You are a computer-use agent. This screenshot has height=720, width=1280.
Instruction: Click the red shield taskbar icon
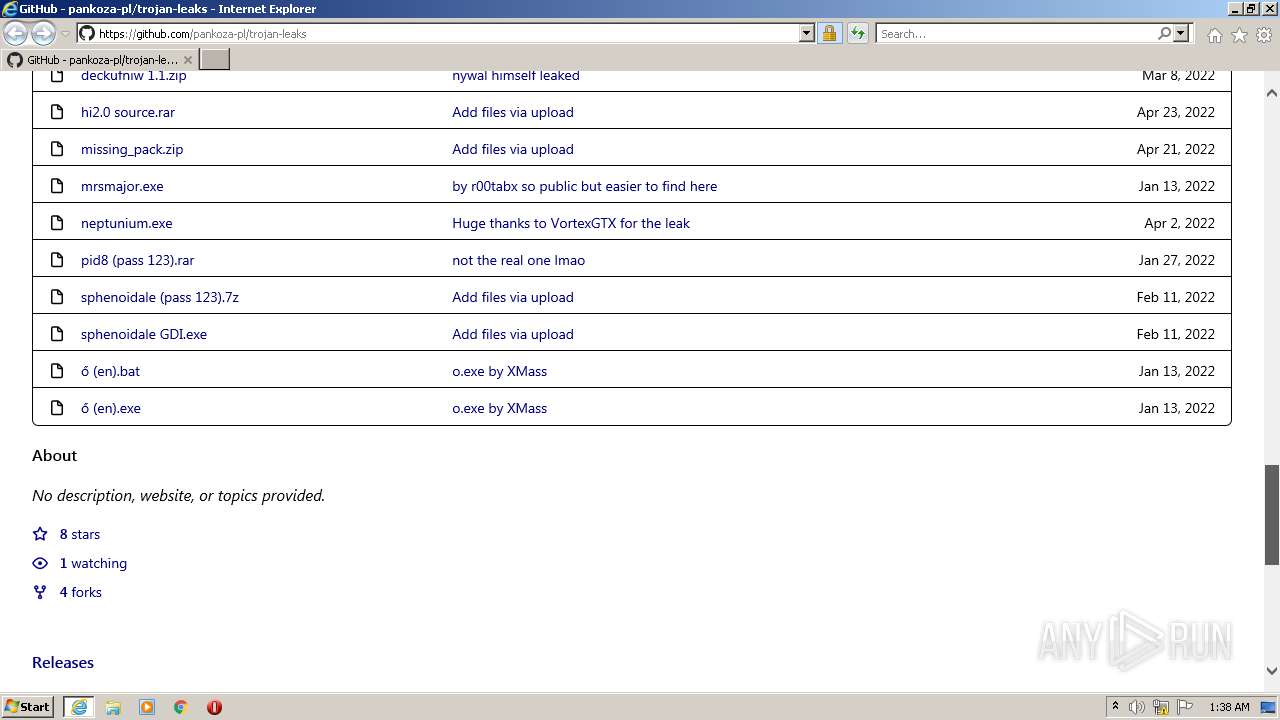[214, 707]
